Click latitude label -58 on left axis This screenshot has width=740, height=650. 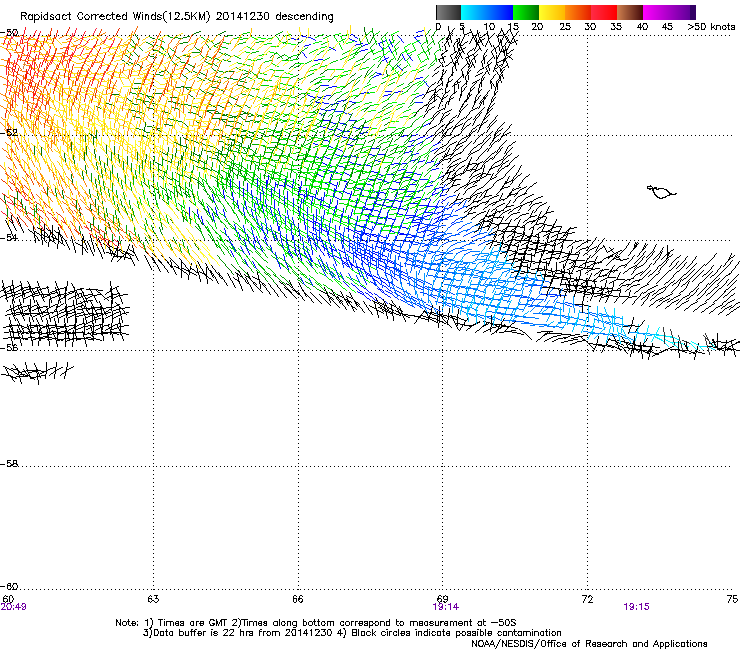(9, 464)
